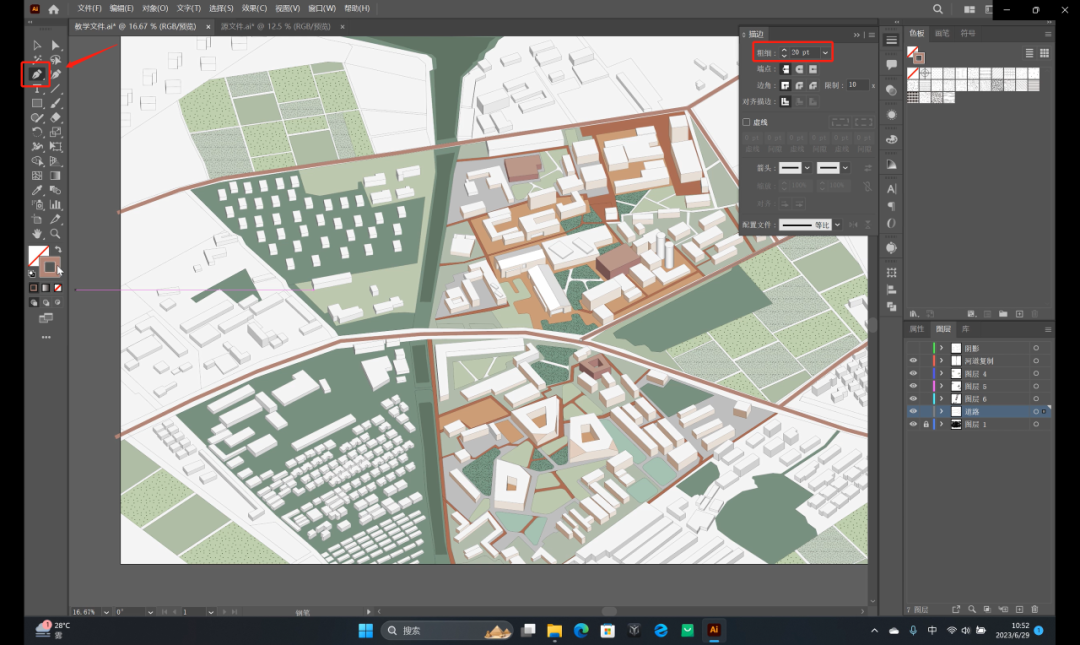Select the Eyedropper tool
The height and width of the screenshot is (645, 1080).
click(37, 190)
